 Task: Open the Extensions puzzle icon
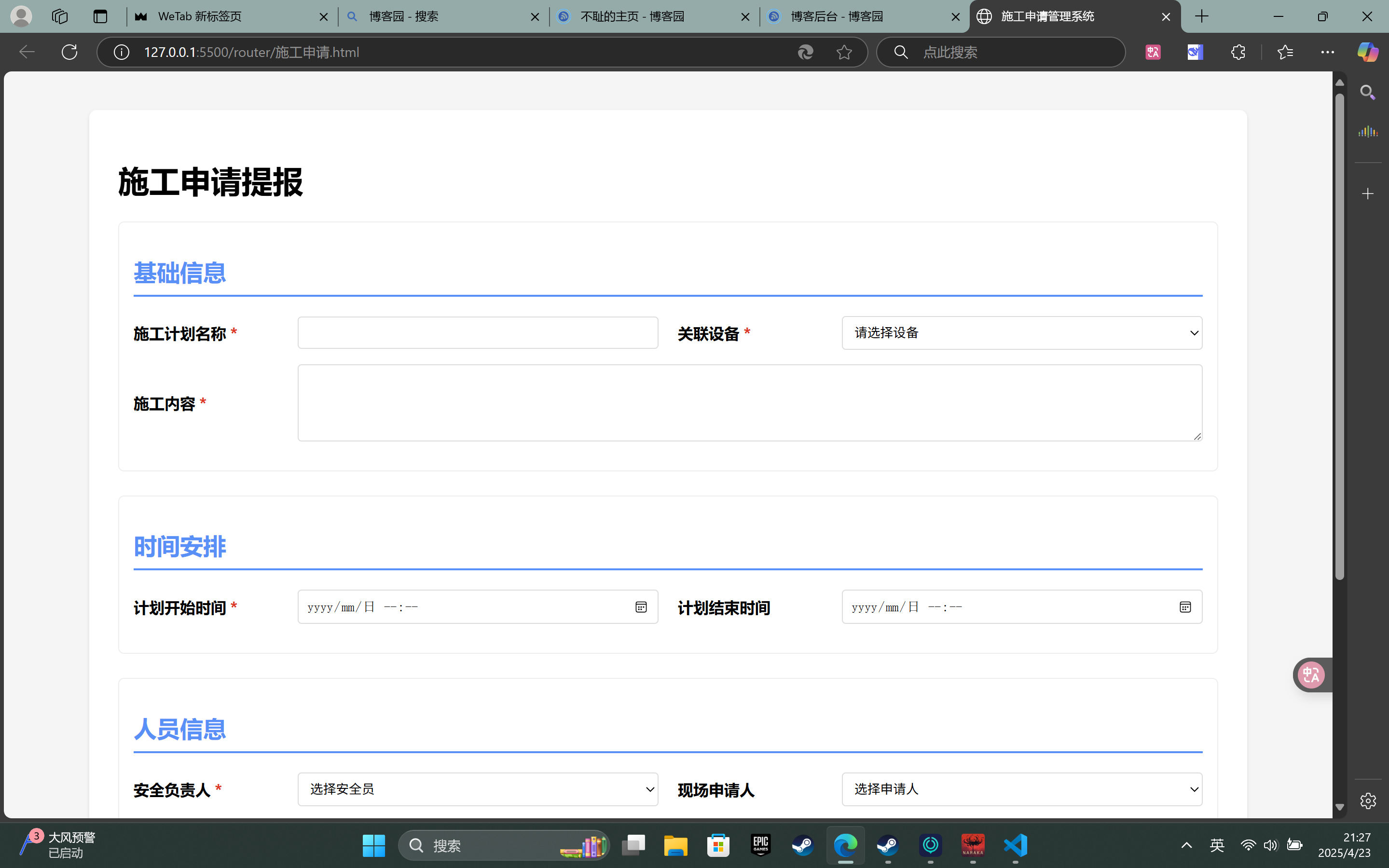pos(1238,52)
